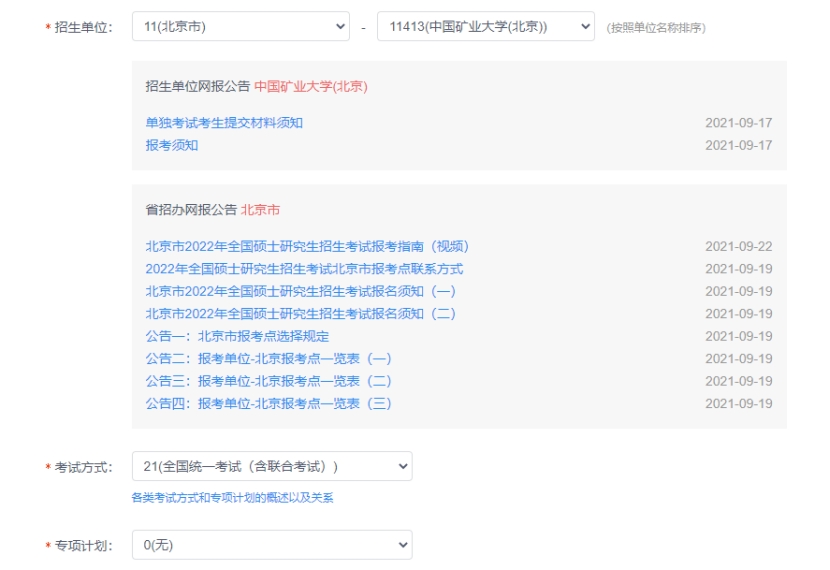Click the 报考须知 link

pyautogui.click(x=172, y=145)
